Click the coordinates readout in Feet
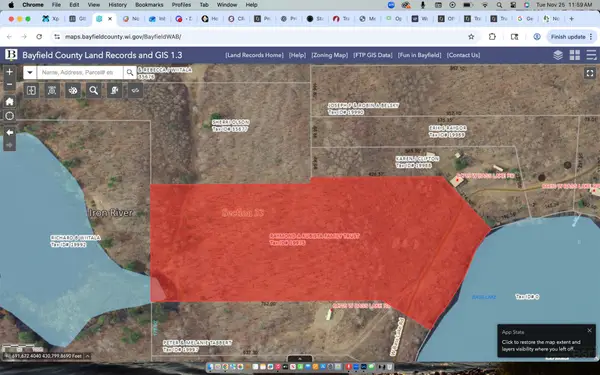 coord(47,356)
